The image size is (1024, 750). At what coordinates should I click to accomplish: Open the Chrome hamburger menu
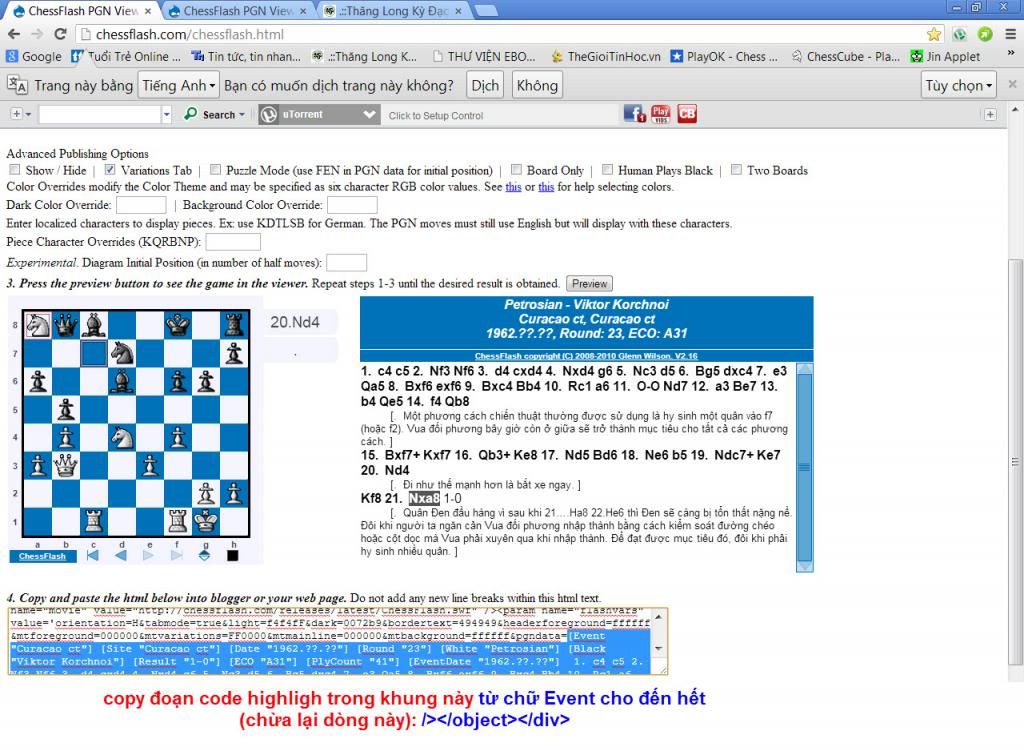[1010, 34]
